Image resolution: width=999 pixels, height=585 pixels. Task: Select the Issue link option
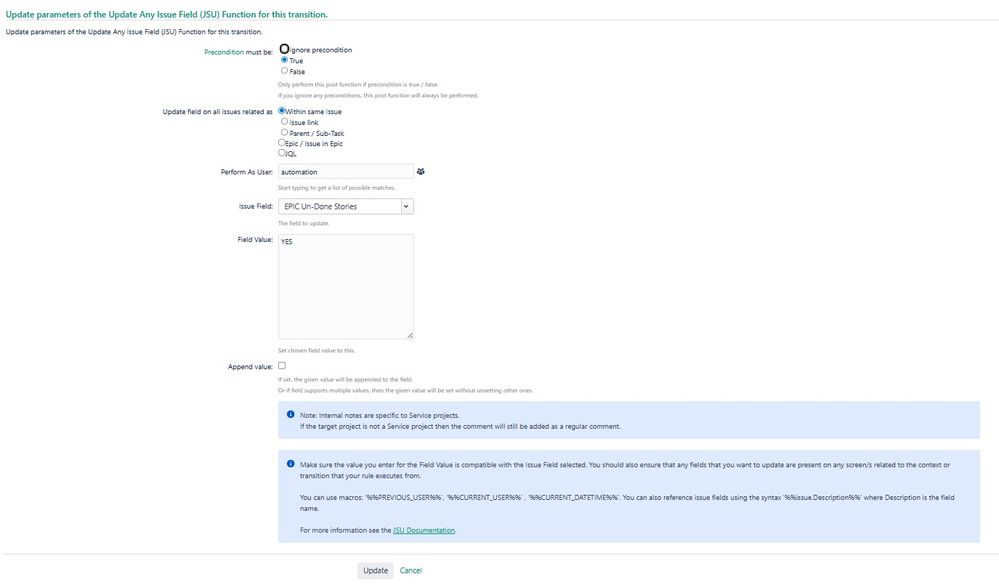[x=285, y=121]
